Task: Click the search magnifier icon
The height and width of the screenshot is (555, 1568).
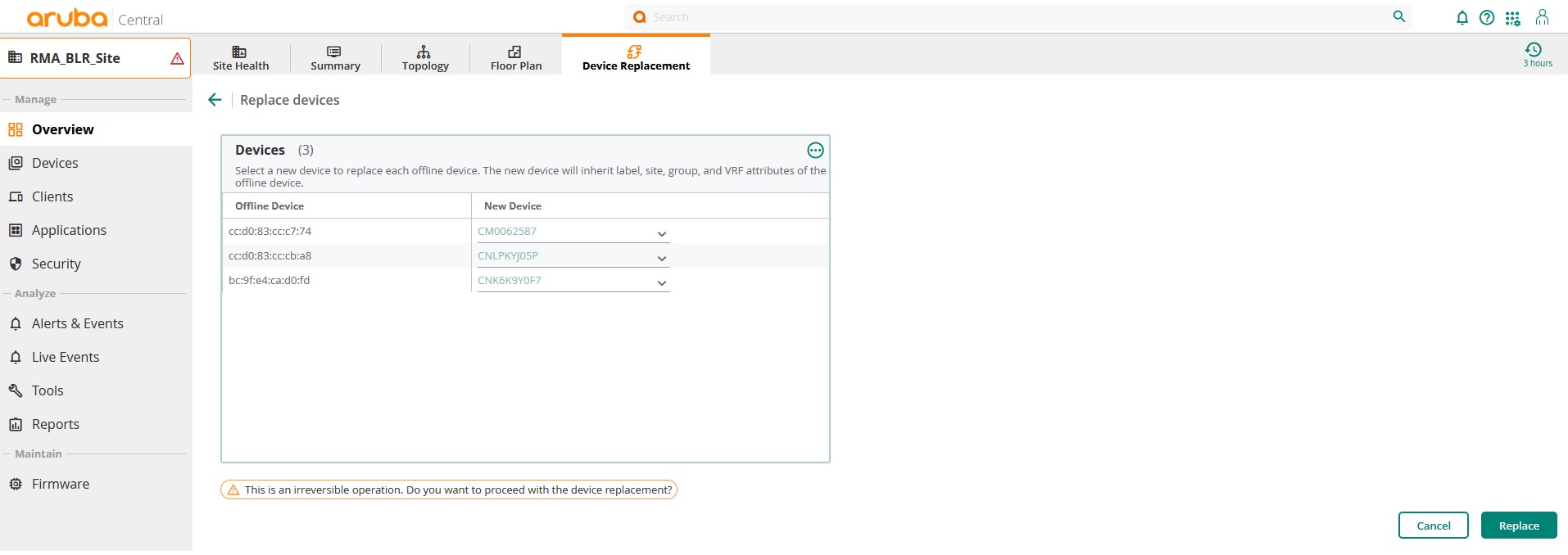Action: 1398,16
